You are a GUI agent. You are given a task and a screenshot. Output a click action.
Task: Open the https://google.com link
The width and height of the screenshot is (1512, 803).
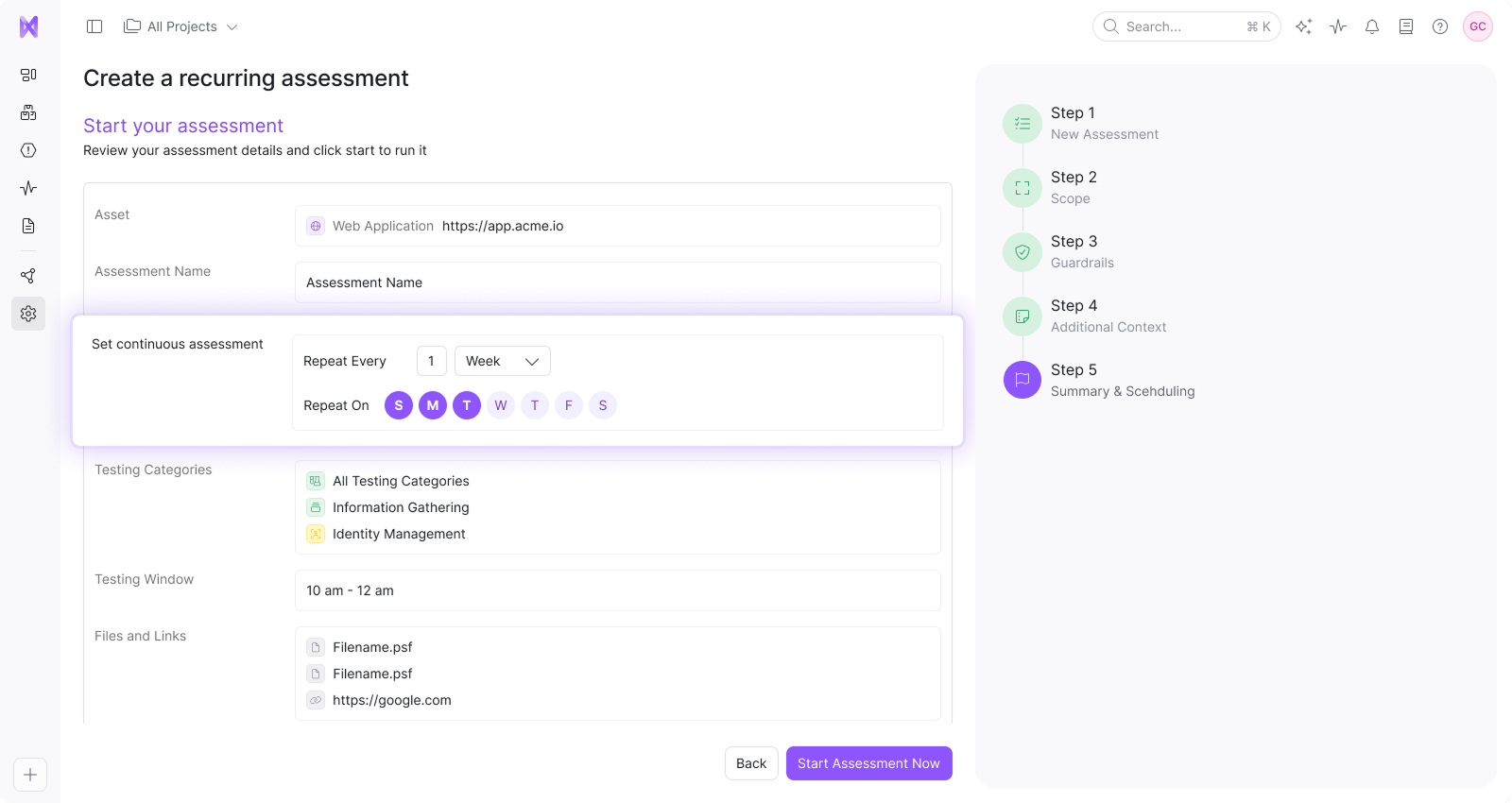[x=392, y=700]
